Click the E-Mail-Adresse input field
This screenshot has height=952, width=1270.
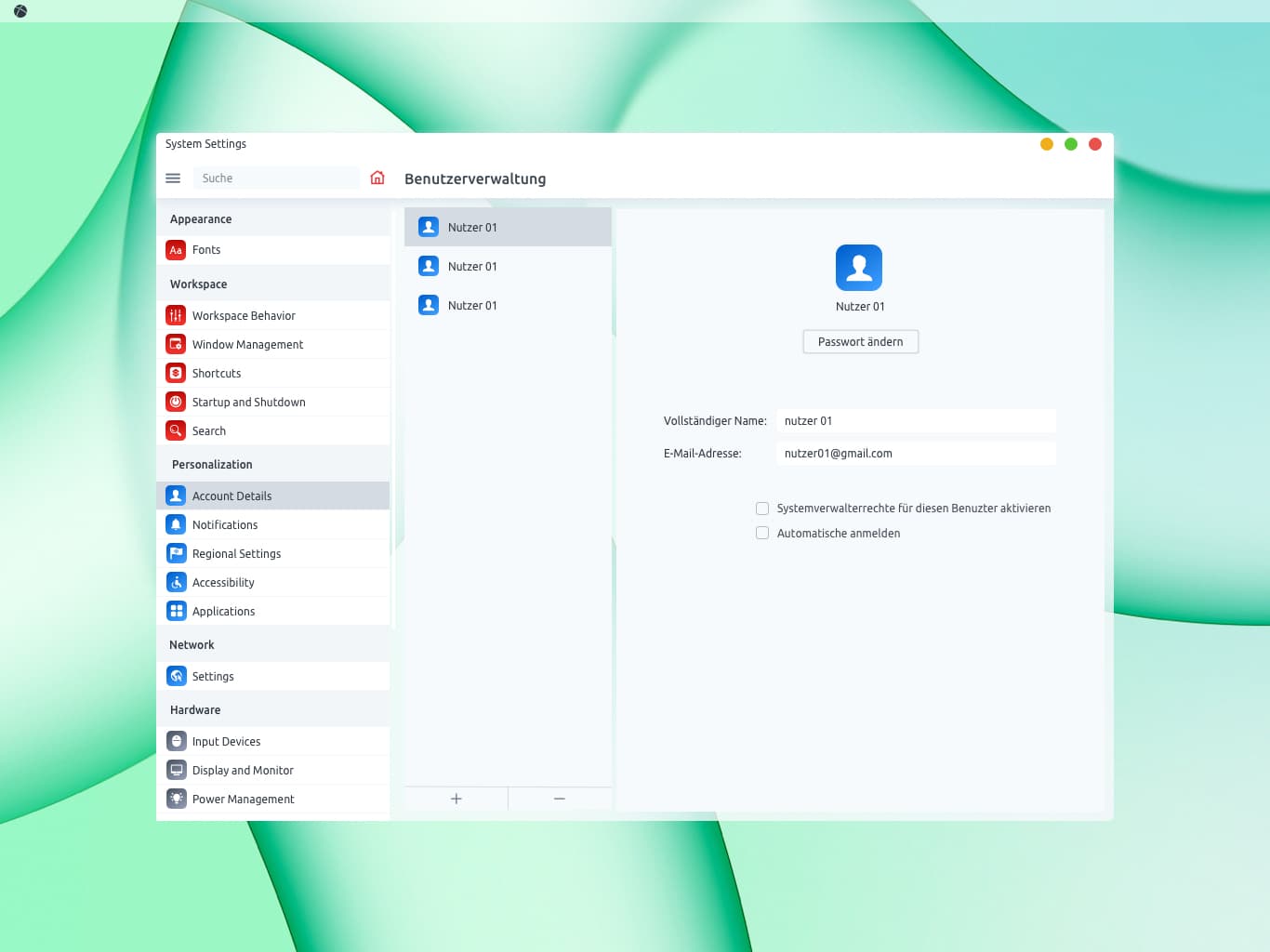point(916,454)
